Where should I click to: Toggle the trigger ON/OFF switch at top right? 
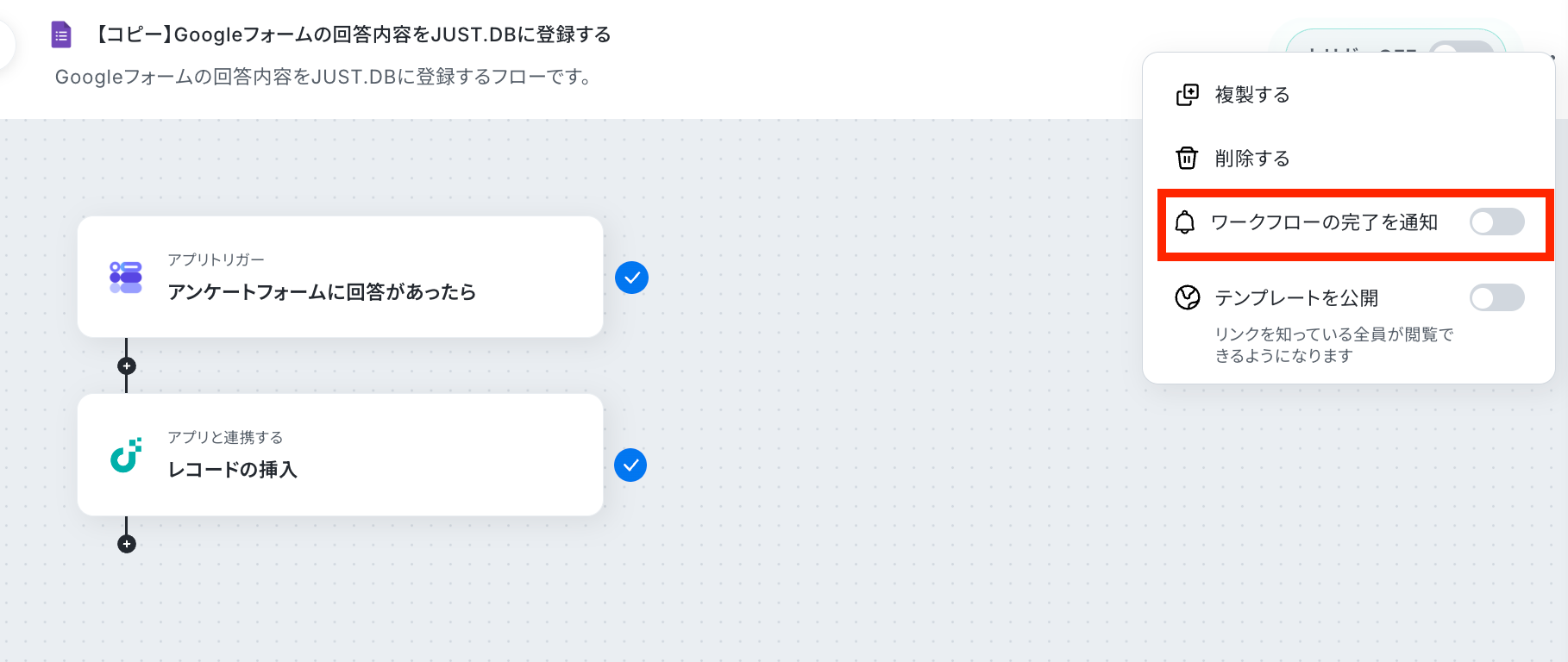tap(1462, 47)
